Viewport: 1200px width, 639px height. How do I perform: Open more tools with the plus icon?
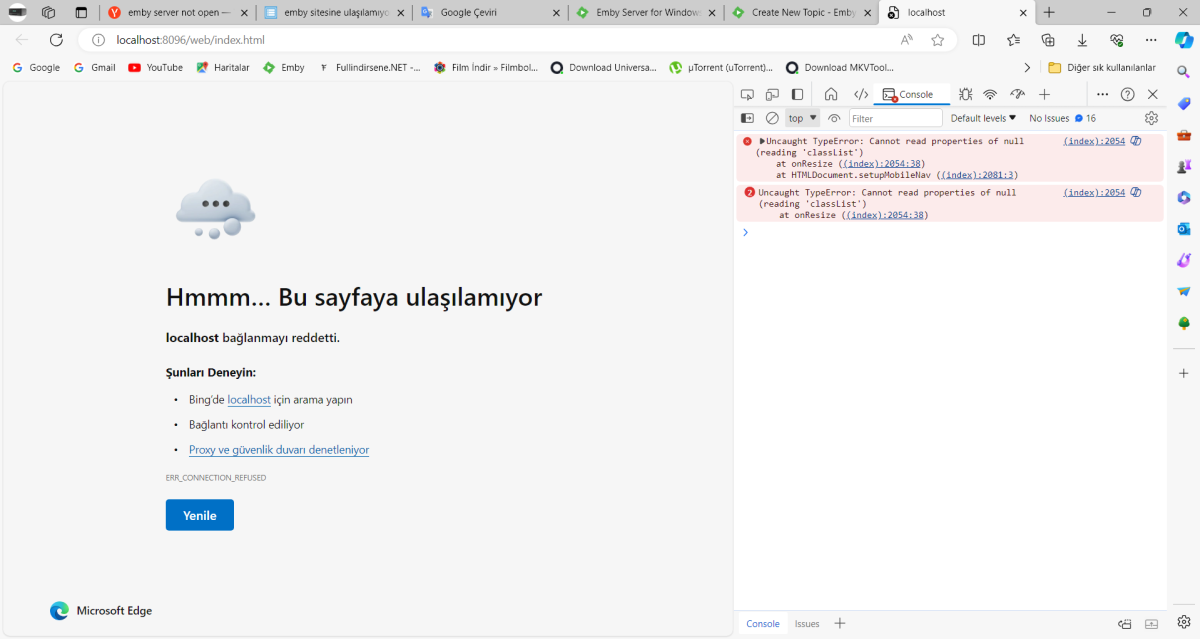tap(1044, 93)
